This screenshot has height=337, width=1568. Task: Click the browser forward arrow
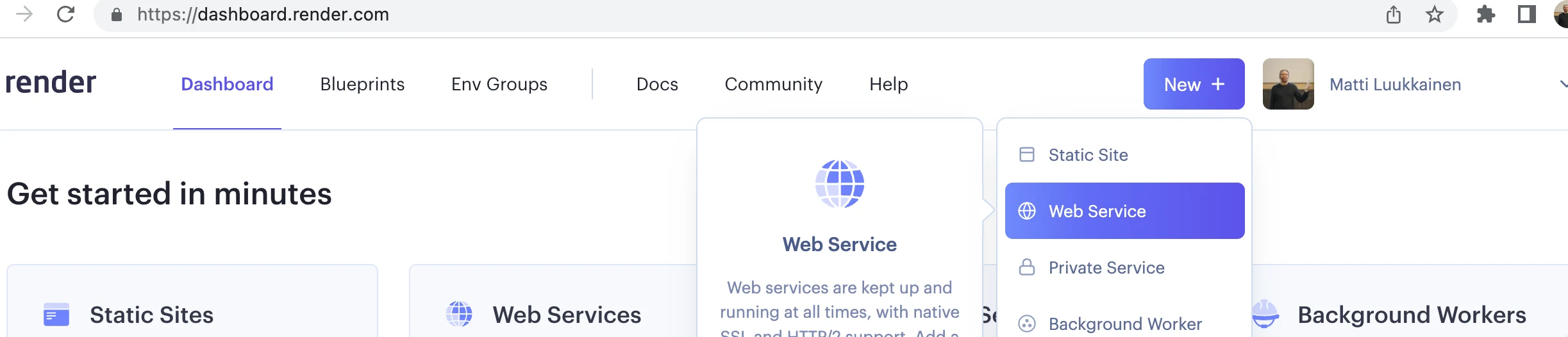coord(24,14)
